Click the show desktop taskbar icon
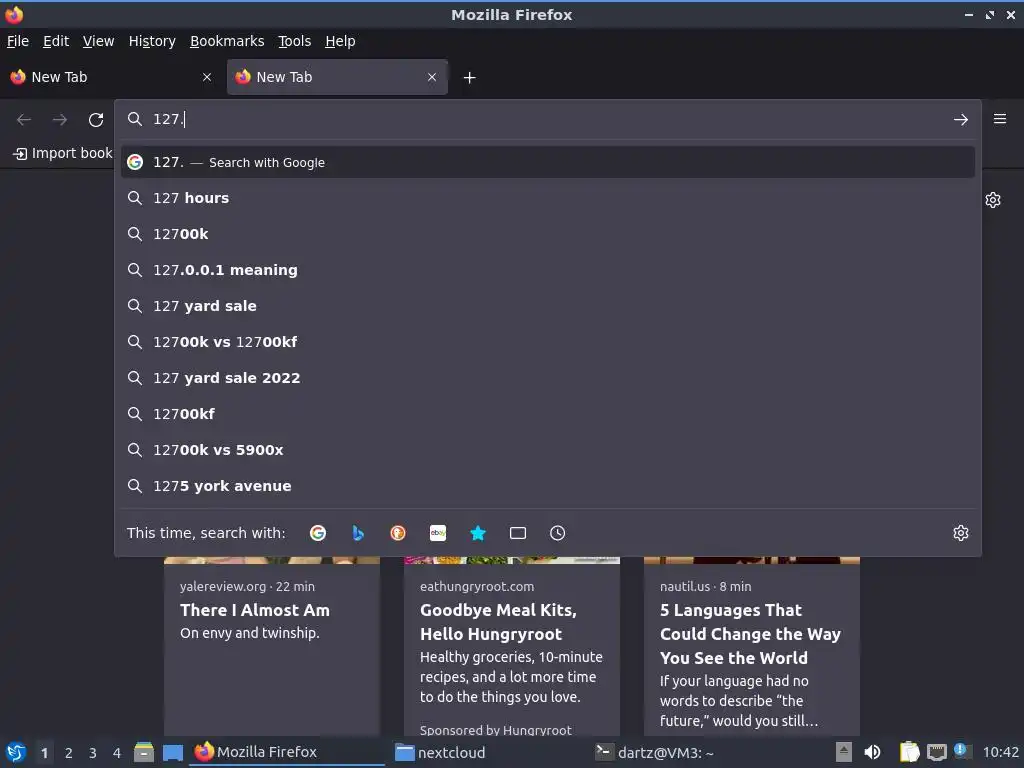This screenshot has width=1024, height=768. (172, 752)
